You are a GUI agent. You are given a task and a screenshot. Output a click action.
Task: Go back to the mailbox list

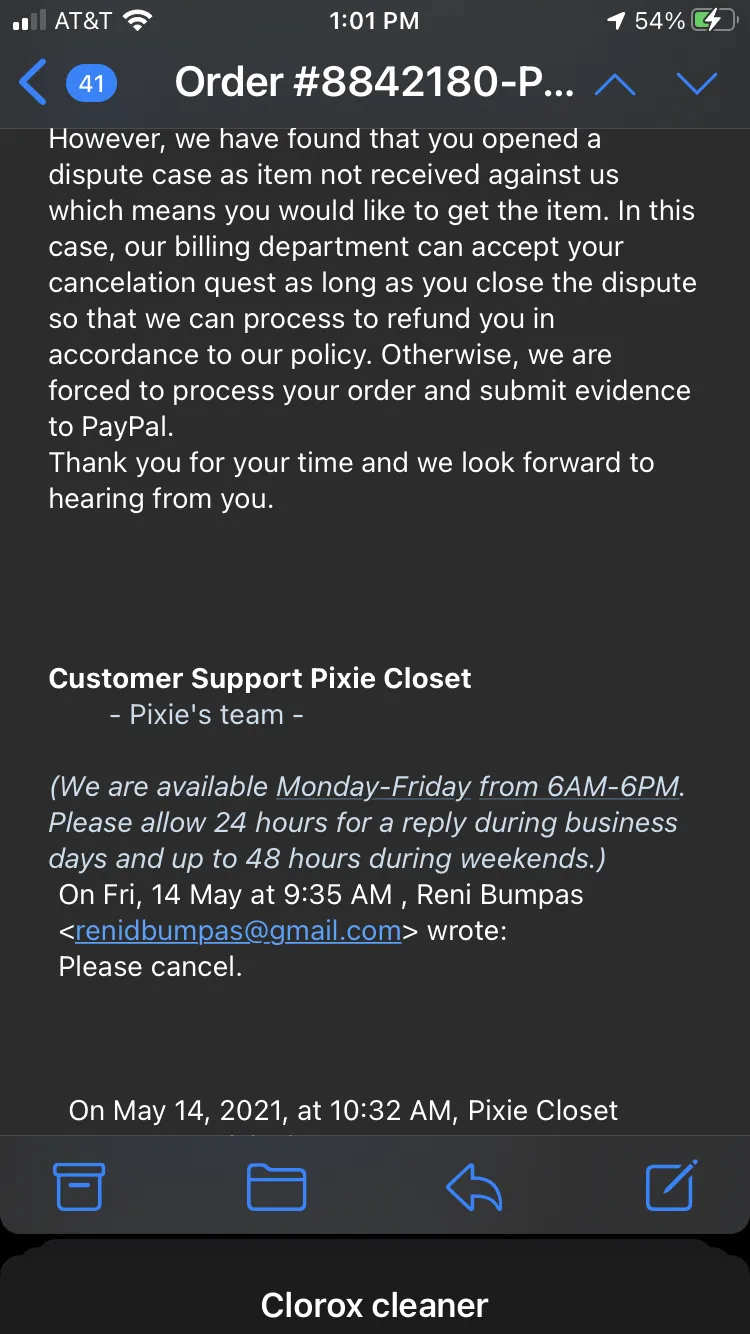[x=33, y=82]
